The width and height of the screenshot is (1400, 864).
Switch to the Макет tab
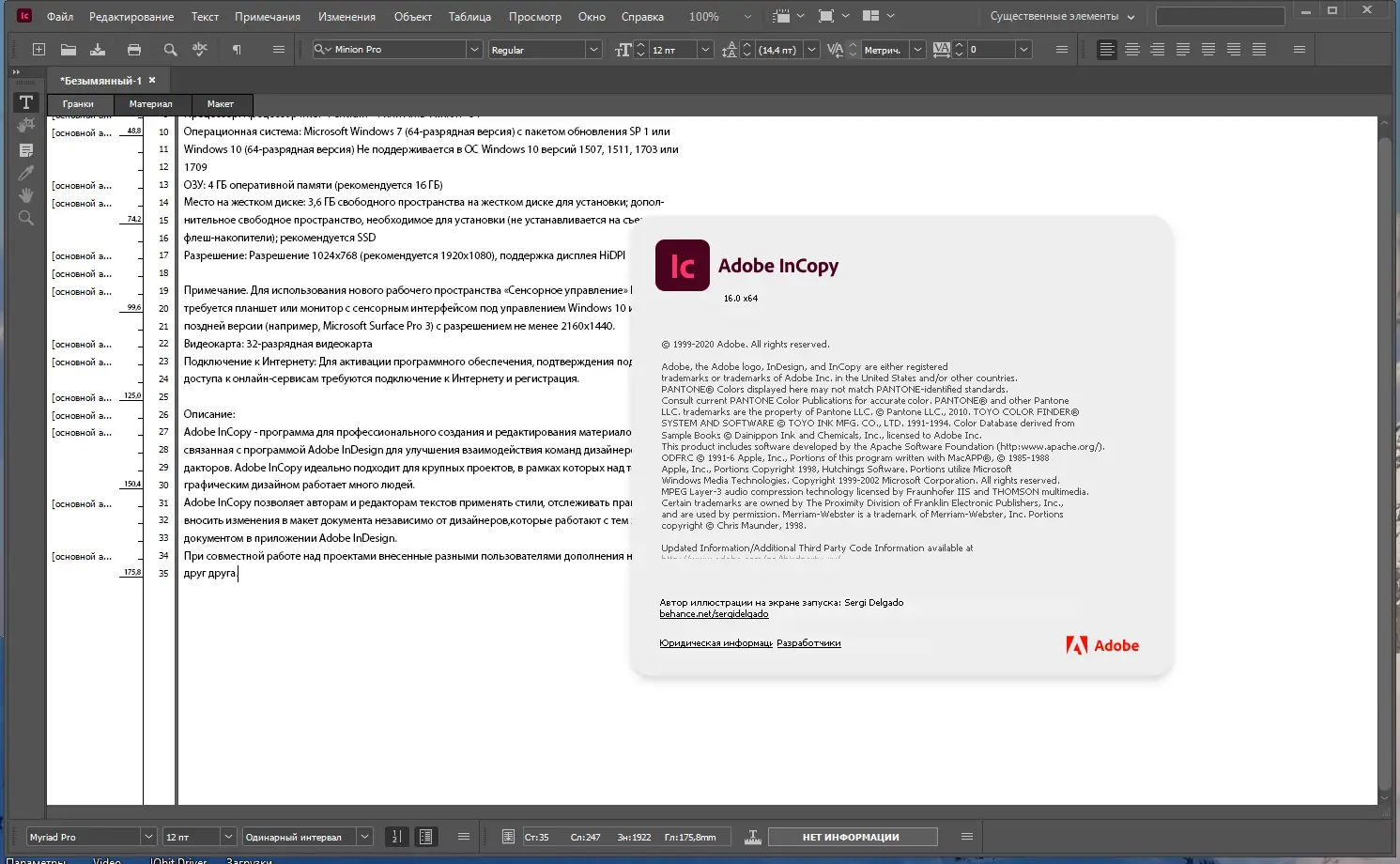point(221,103)
